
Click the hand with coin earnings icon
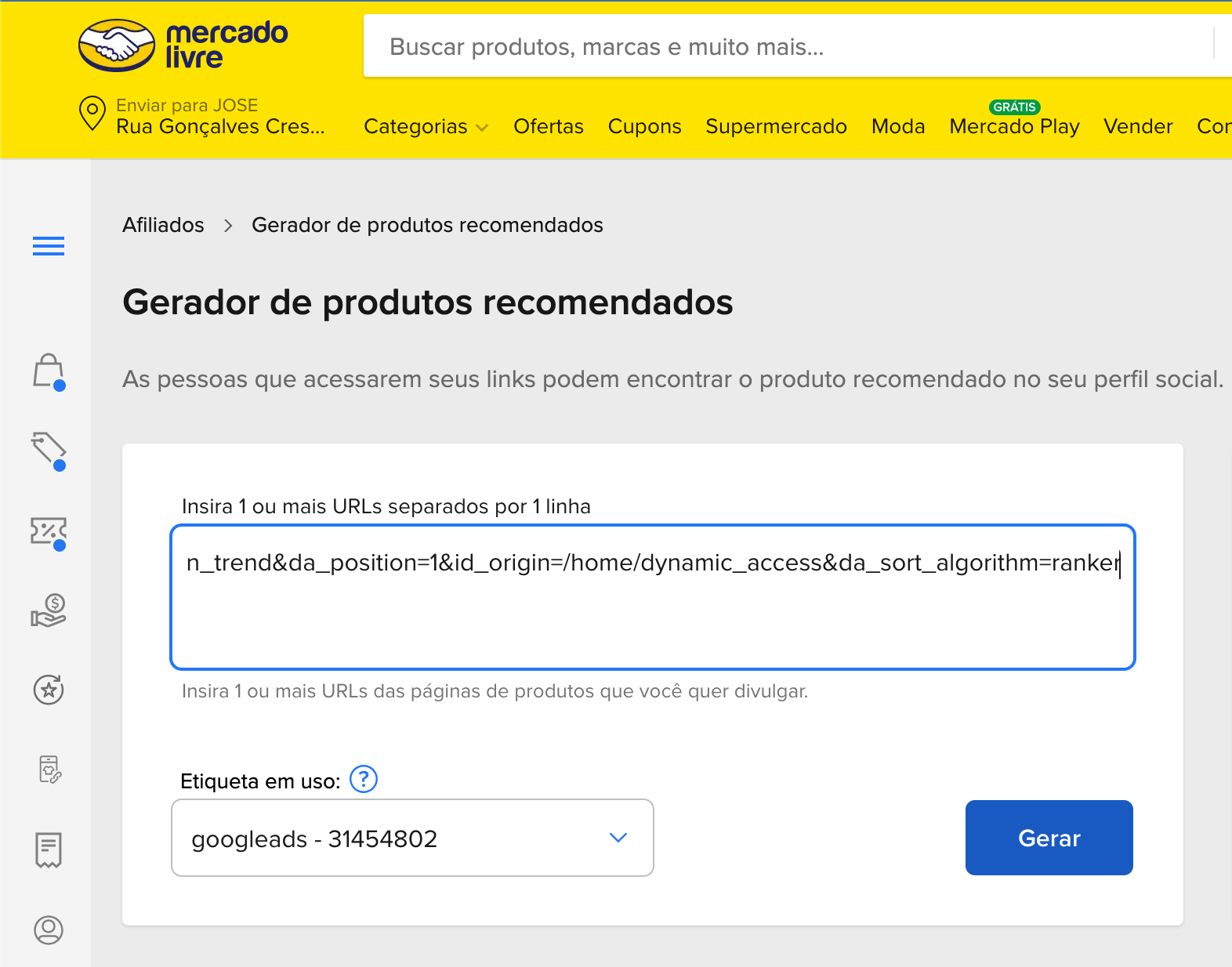click(x=49, y=610)
